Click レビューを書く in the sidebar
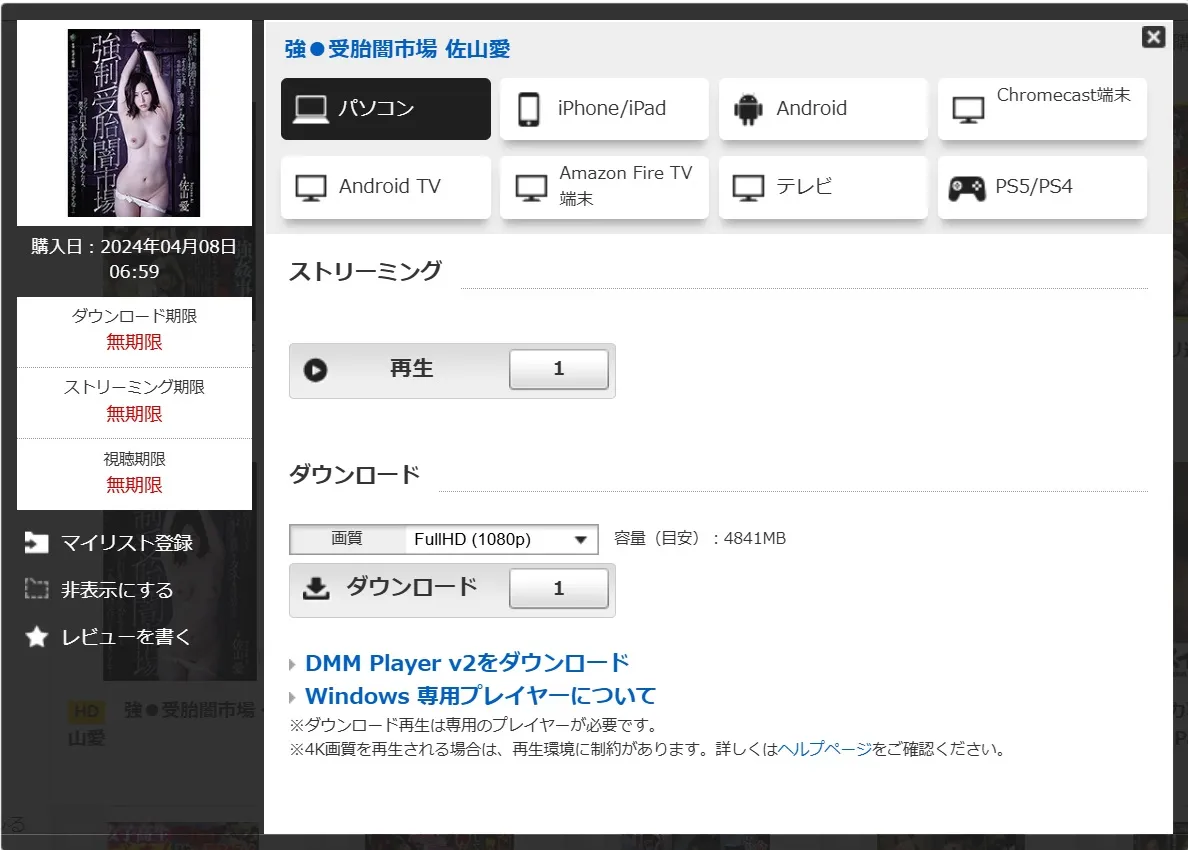The image size is (1188, 850). 126,637
